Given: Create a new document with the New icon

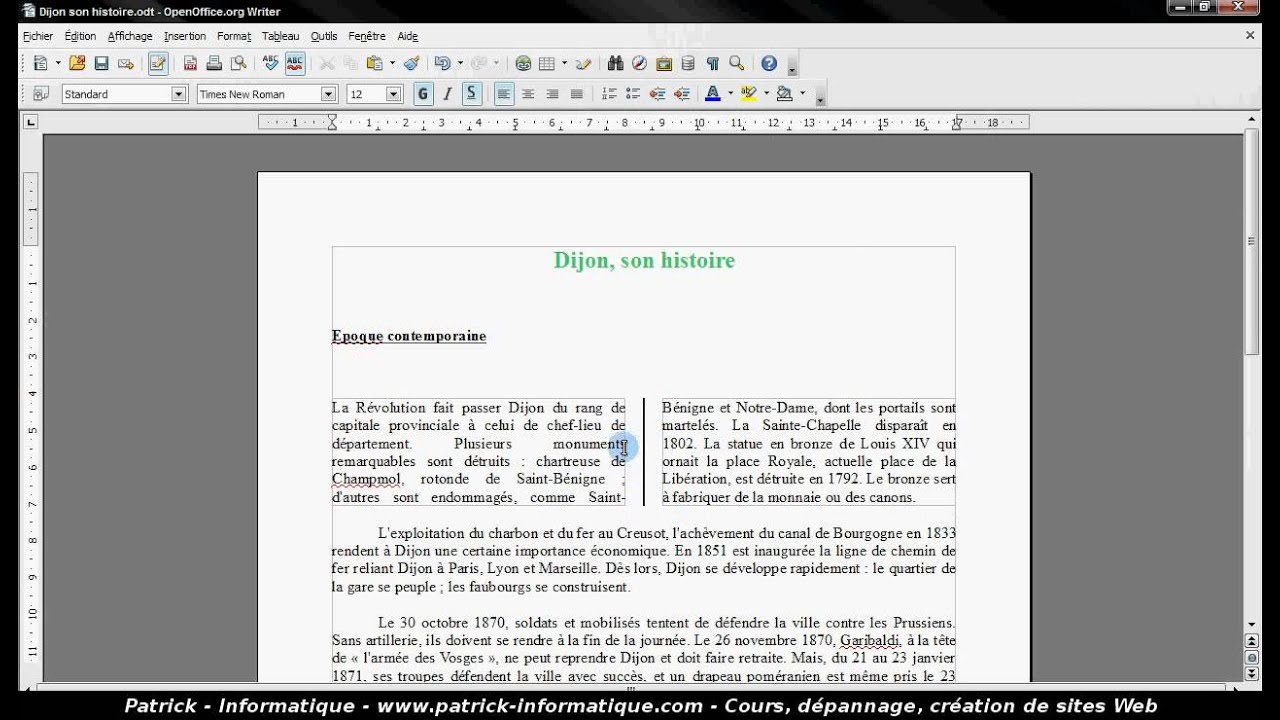Looking at the screenshot, I should pos(40,63).
